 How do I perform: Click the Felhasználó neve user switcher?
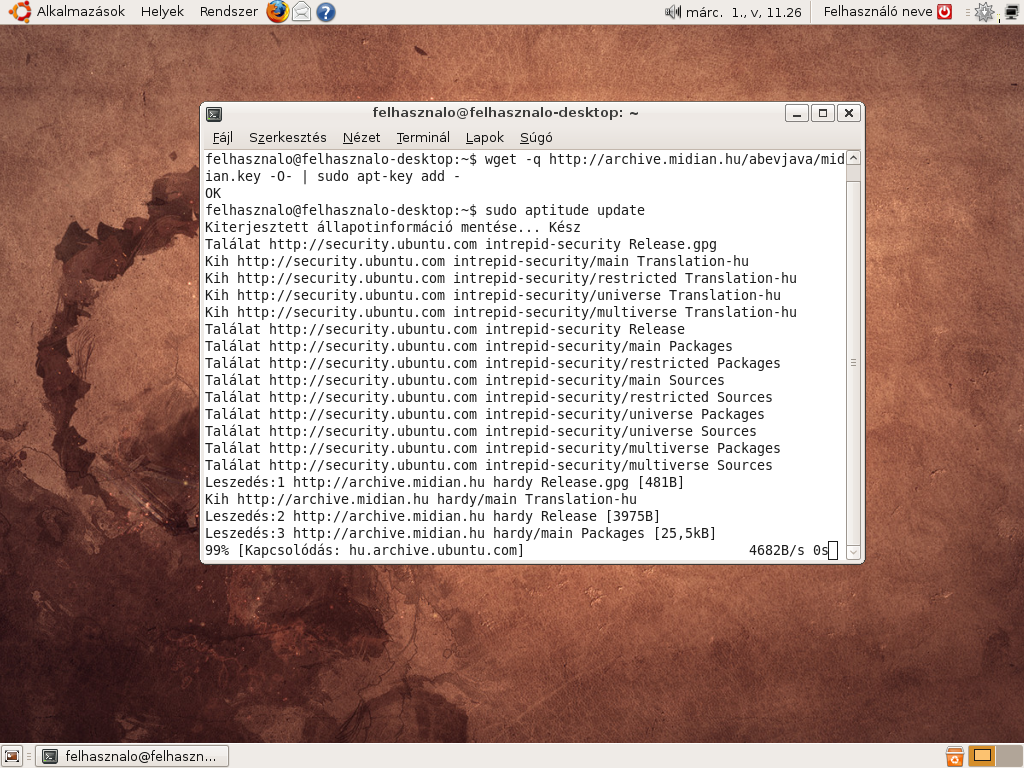click(x=878, y=11)
